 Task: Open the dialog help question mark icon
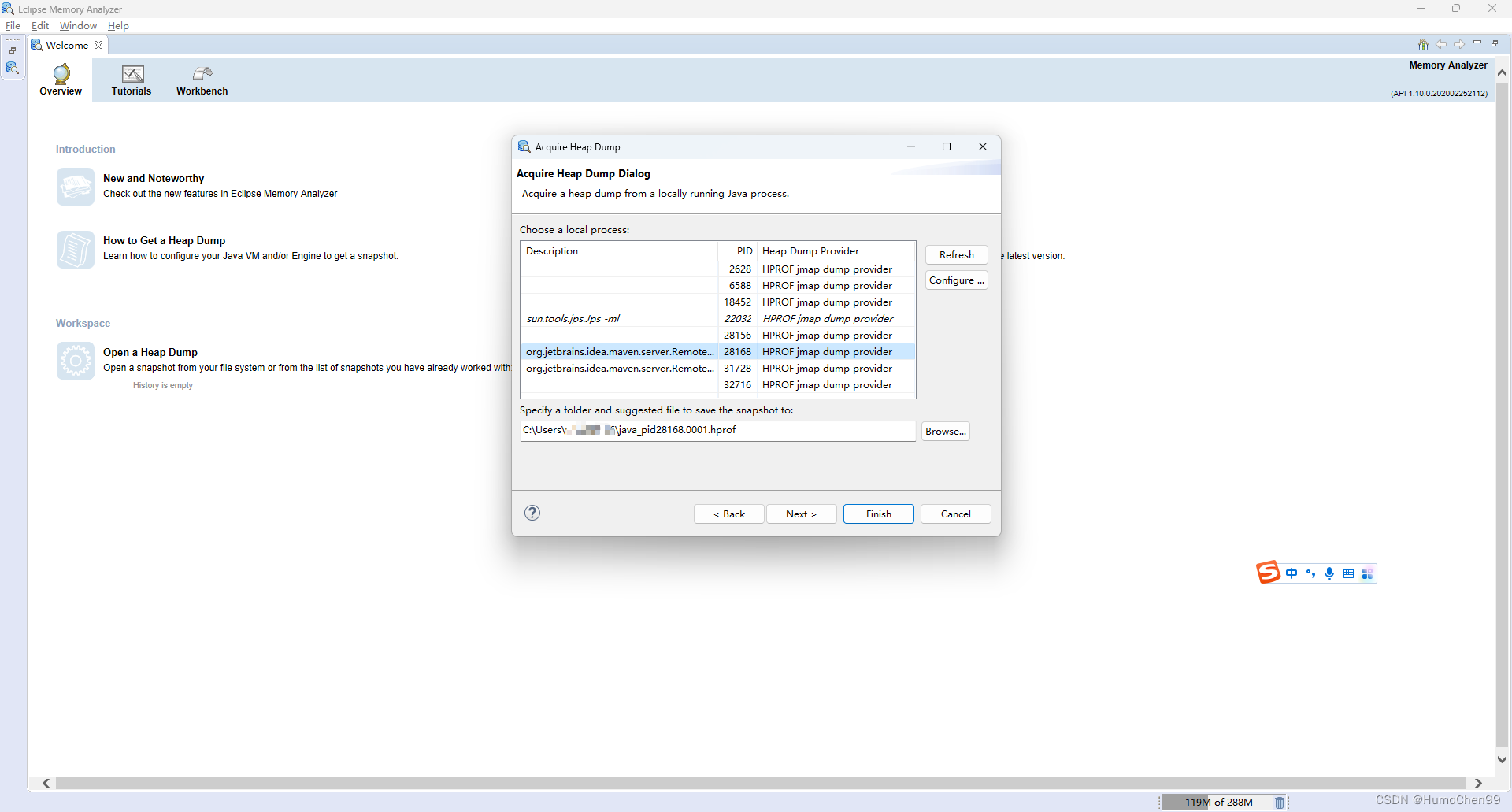[532, 513]
